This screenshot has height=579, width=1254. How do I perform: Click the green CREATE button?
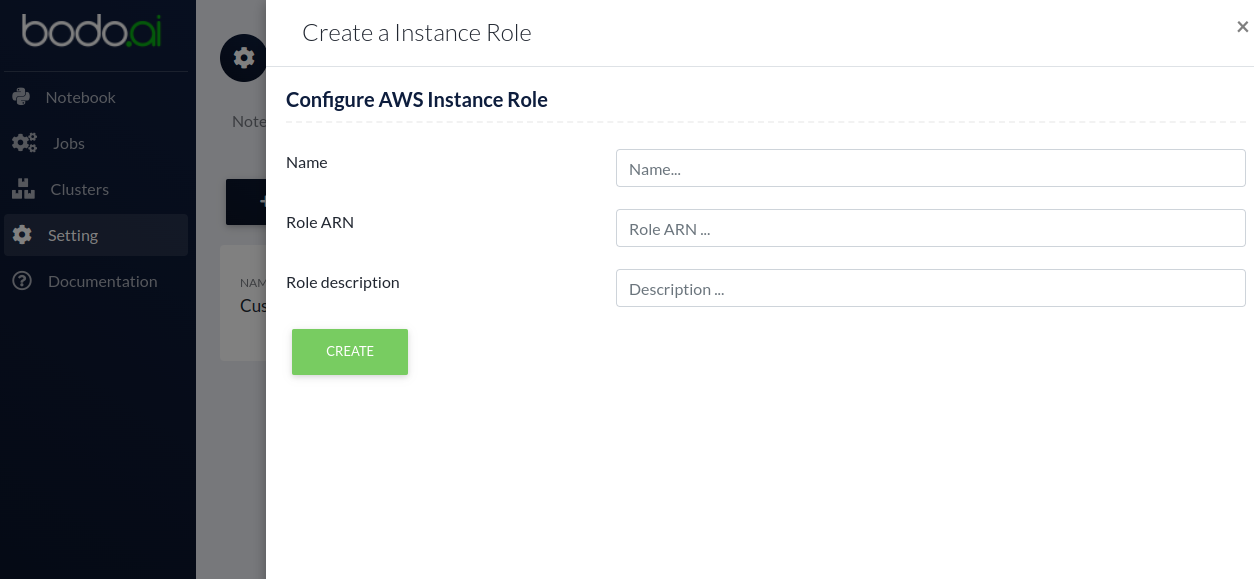click(350, 352)
